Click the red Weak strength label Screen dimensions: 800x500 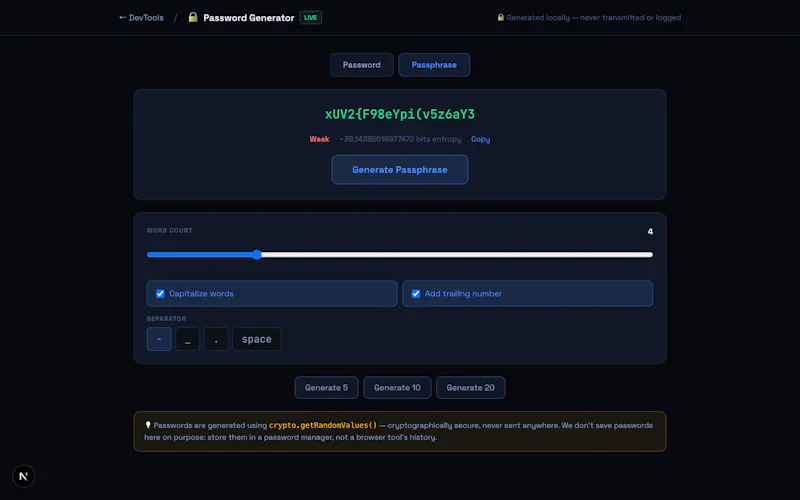[319, 139]
